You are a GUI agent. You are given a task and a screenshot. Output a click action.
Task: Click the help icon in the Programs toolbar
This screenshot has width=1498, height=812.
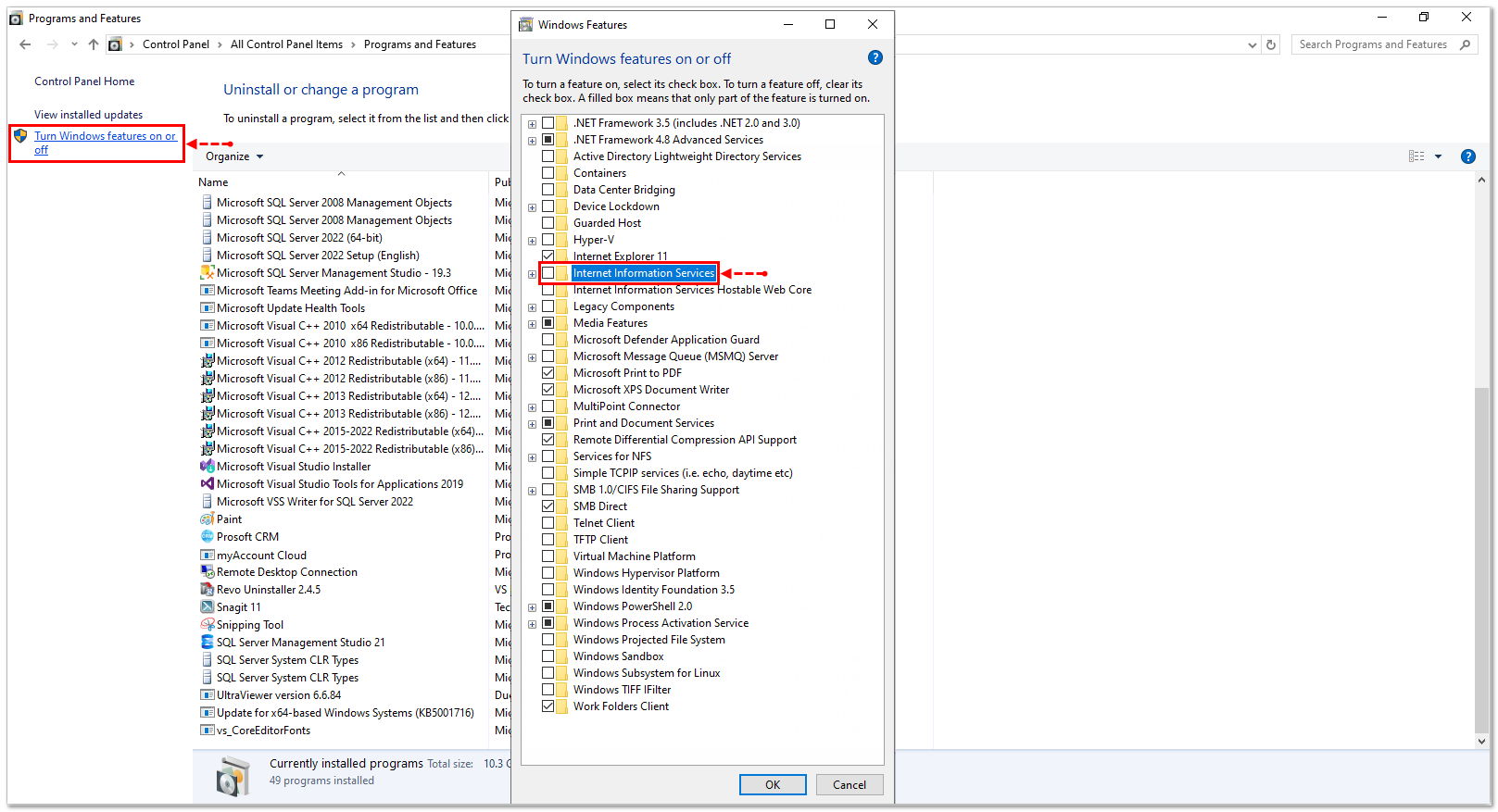pyautogui.click(x=1467, y=156)
